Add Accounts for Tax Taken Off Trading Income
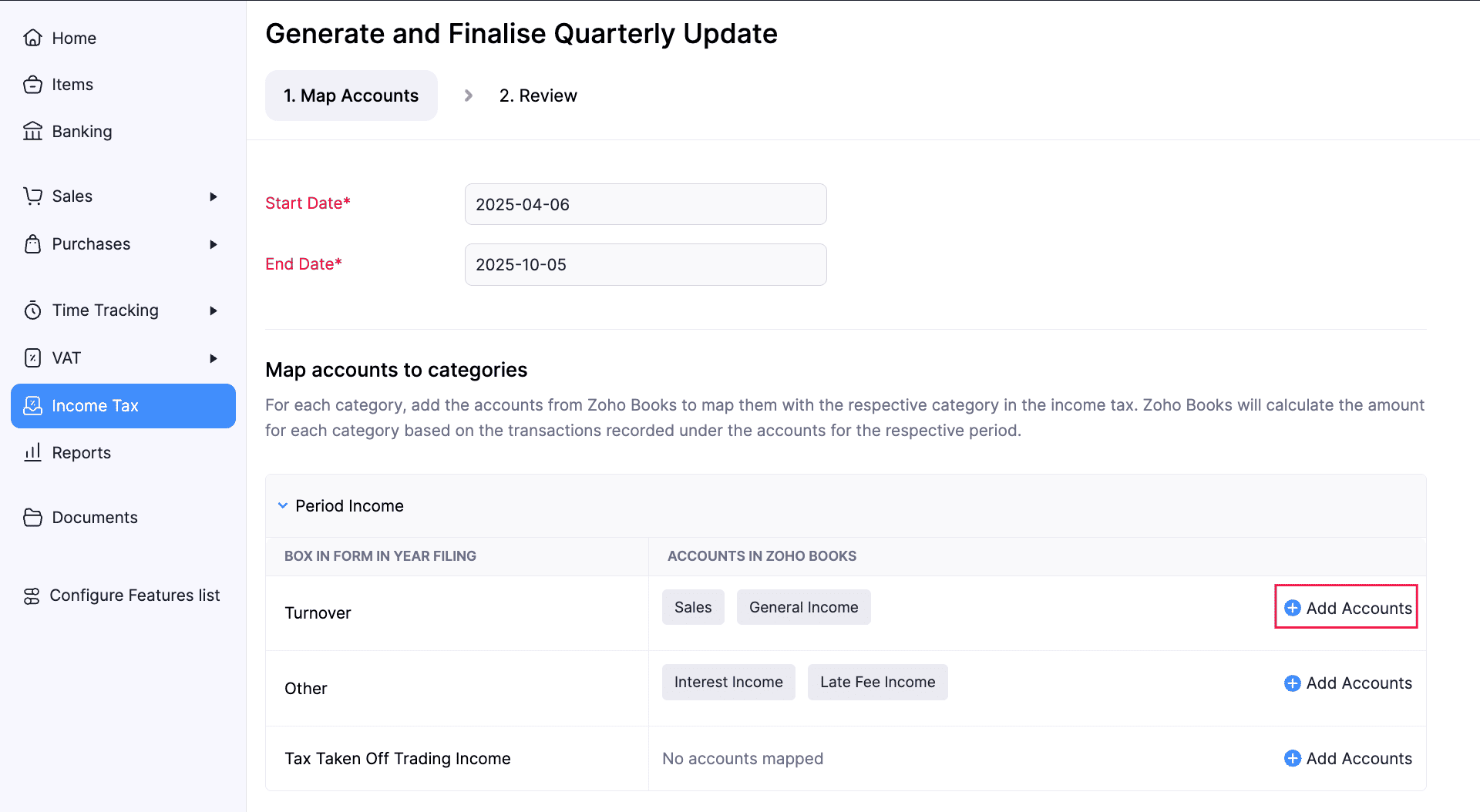This screenshot has width=1480, height=812. click(1347, 759)
